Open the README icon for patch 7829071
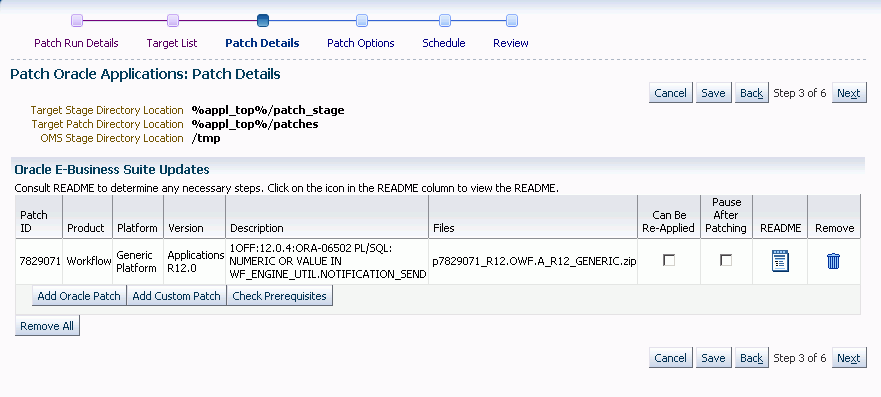The image size is (881, 397). pyautogui.click(x=780, y=261)
